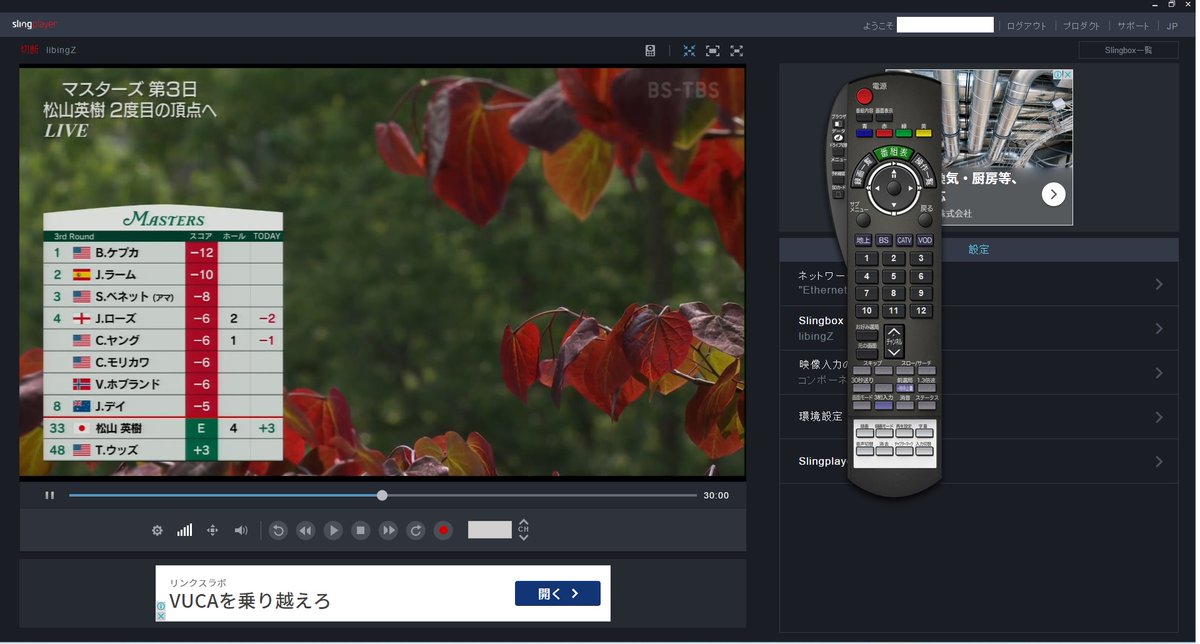Stop the video stream
The image size is (1200, 644).
pyautogui.click(x=361, y=531)
